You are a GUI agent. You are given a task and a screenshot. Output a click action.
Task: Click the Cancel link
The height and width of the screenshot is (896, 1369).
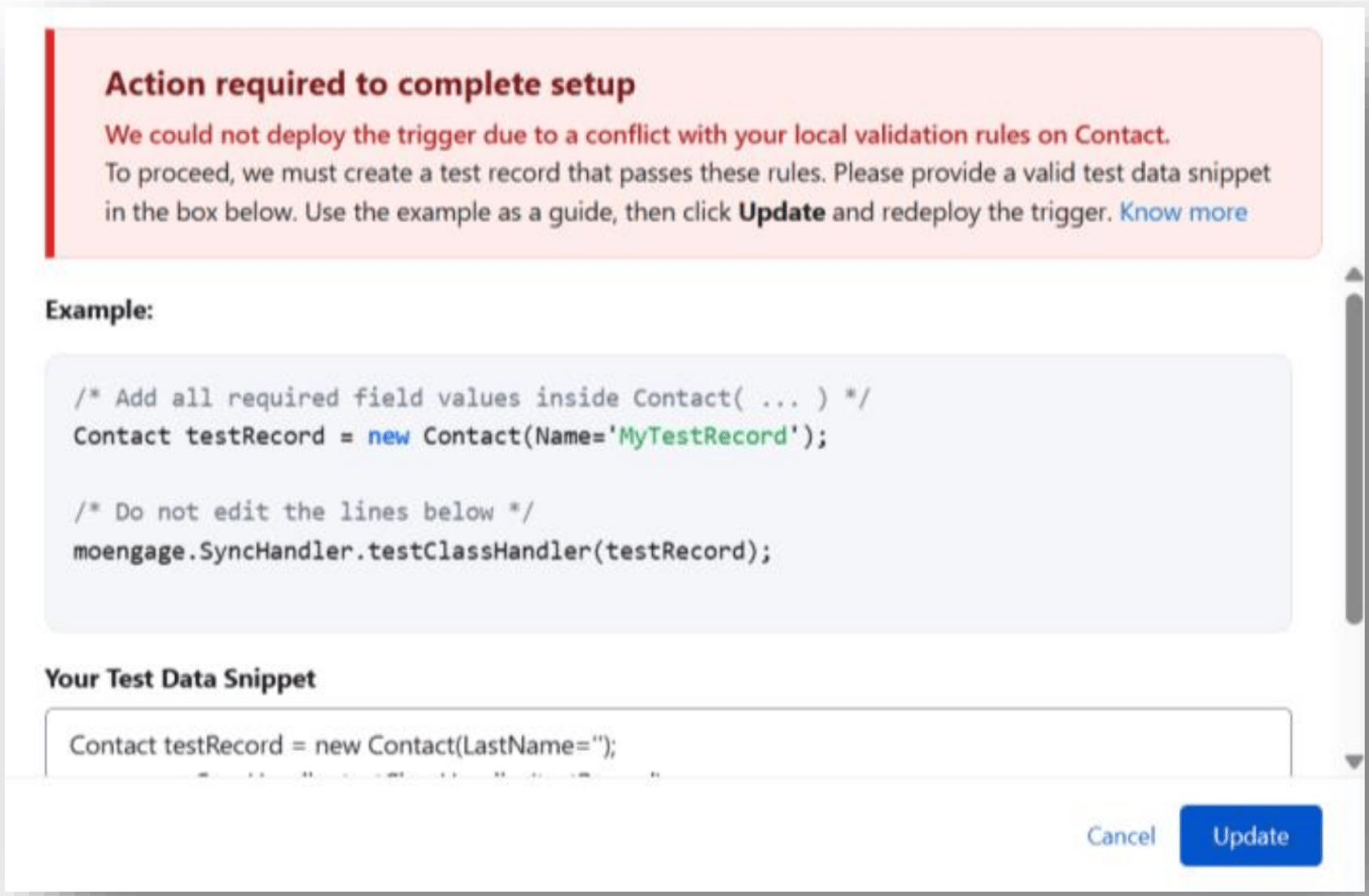[x=1121, y=835]
